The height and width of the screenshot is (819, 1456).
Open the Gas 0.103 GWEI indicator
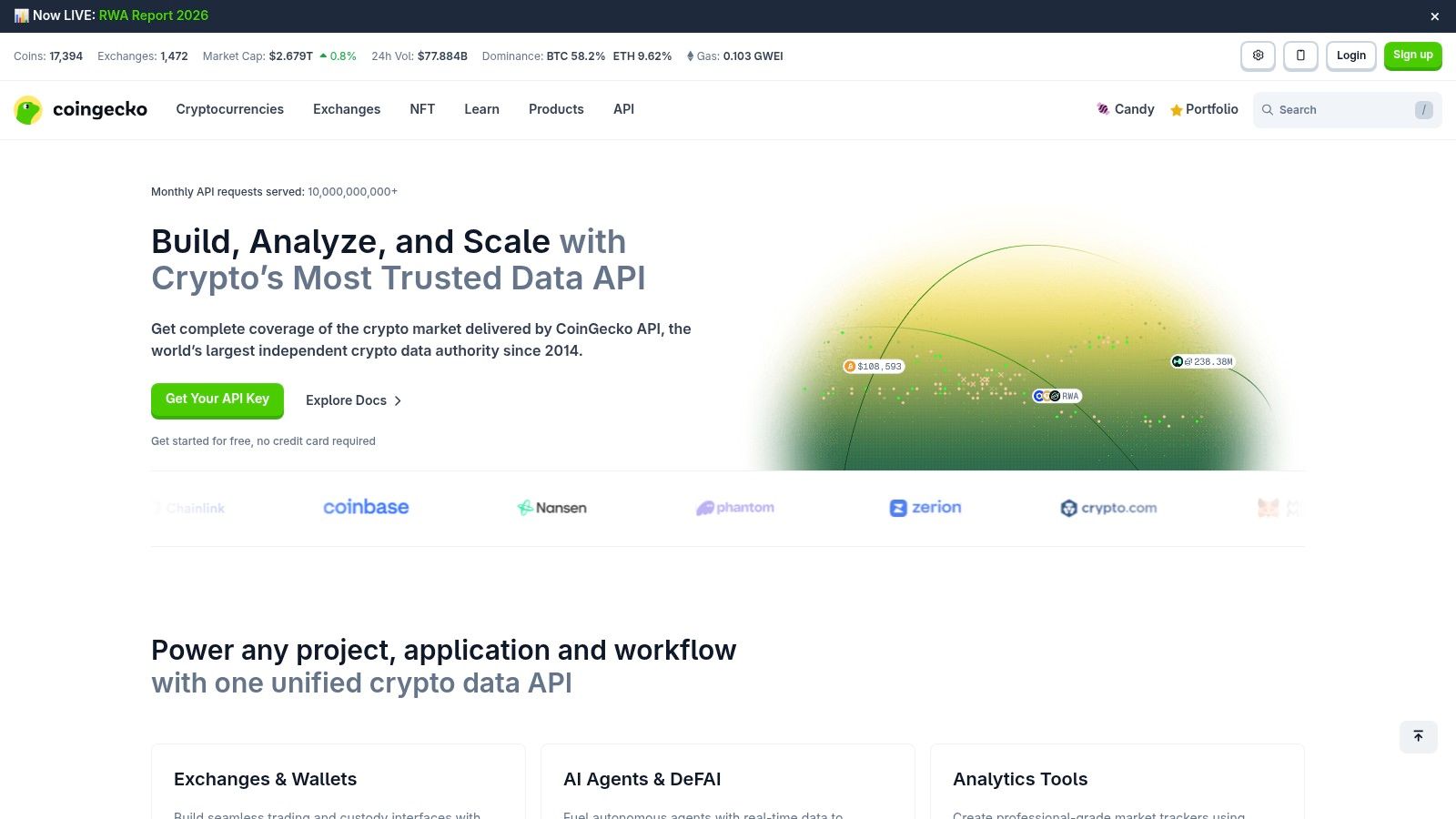[x=734, y=56]
